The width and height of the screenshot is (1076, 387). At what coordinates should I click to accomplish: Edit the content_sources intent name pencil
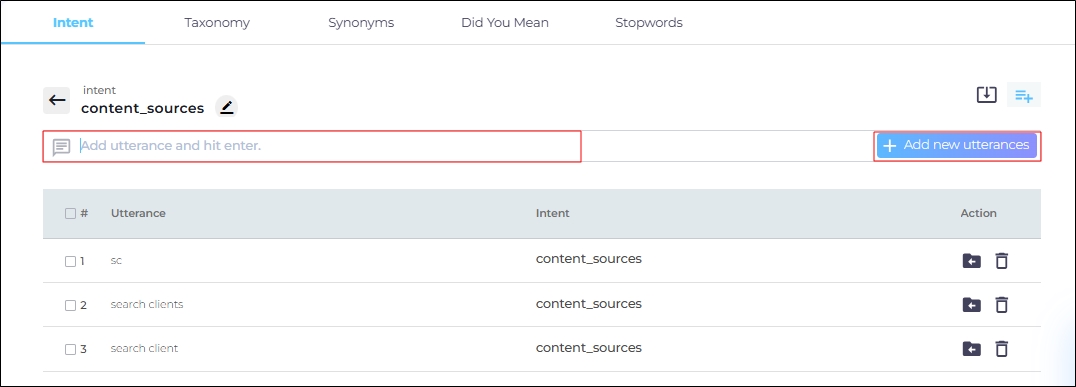point(227,107)
